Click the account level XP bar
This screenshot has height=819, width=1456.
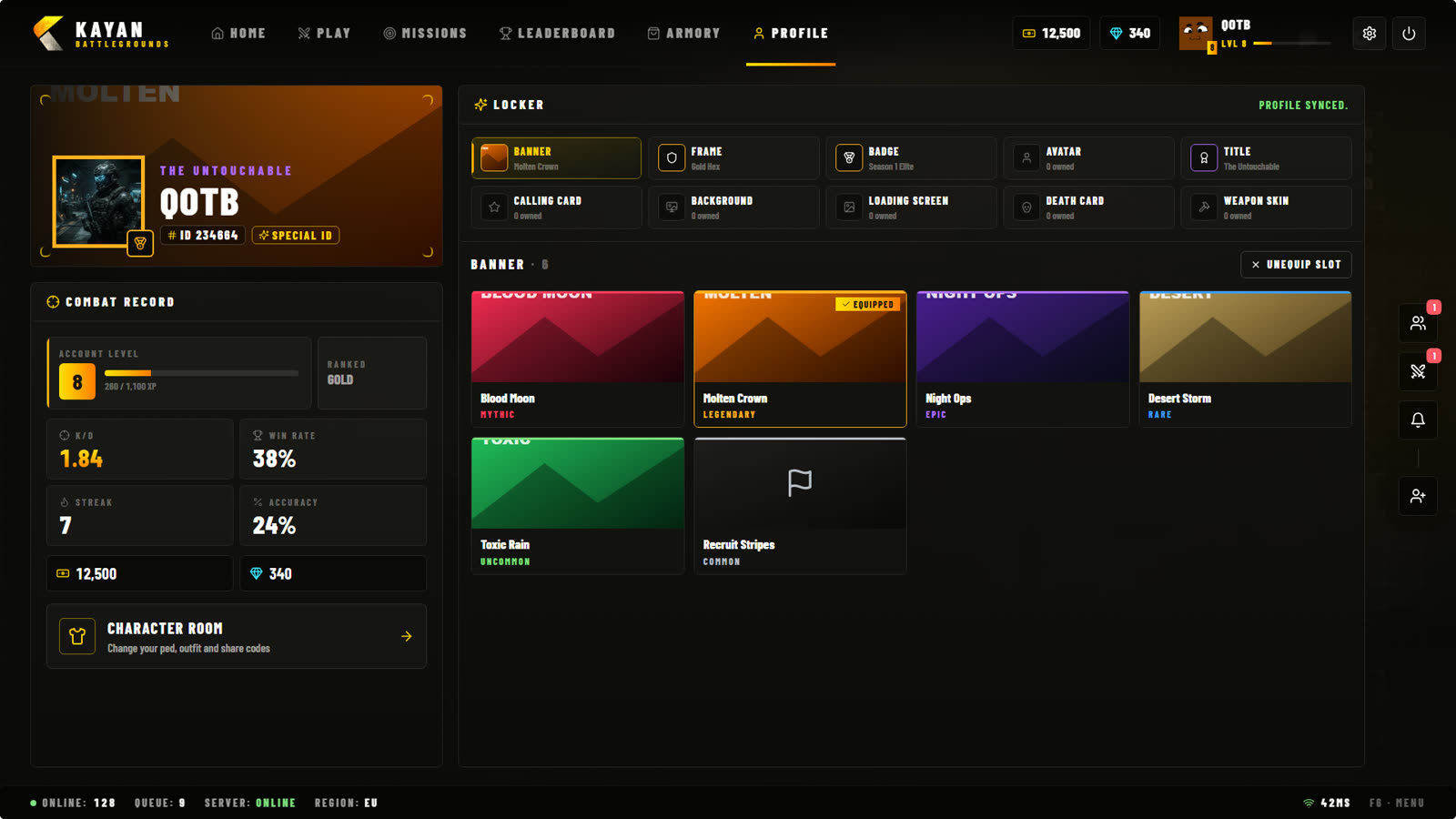201,373
